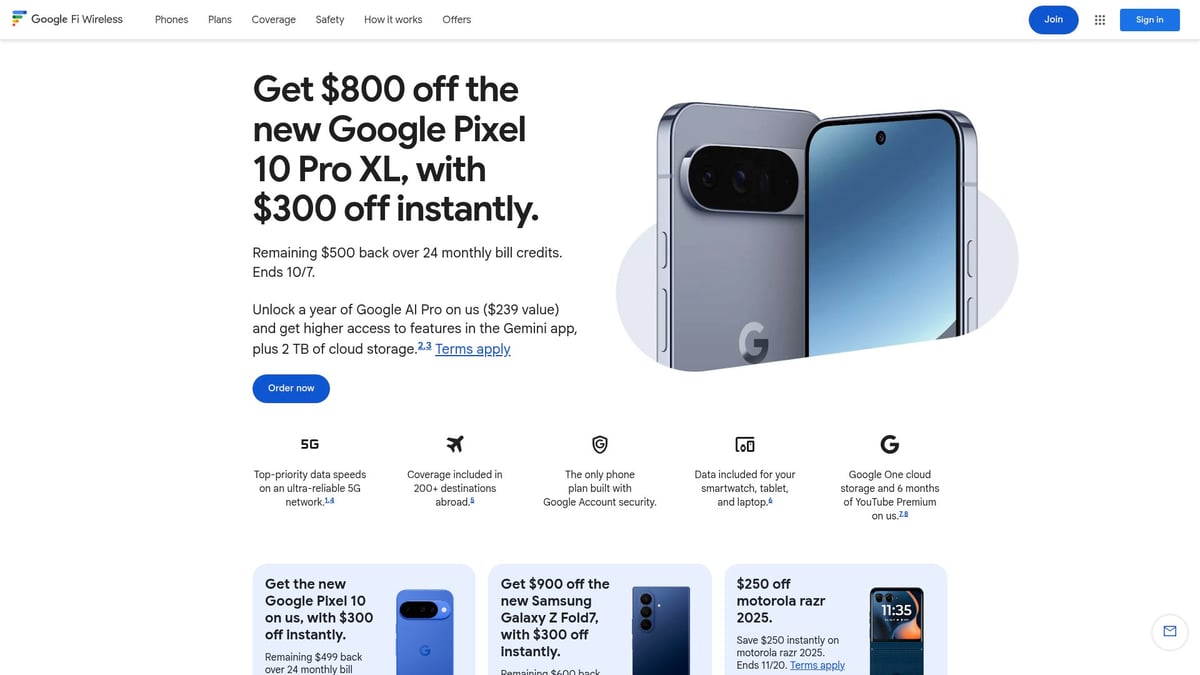Open the Terms apply link under Google AI Pro
The width and height of the screenshot is (1200, 675).
coord(473,349)
